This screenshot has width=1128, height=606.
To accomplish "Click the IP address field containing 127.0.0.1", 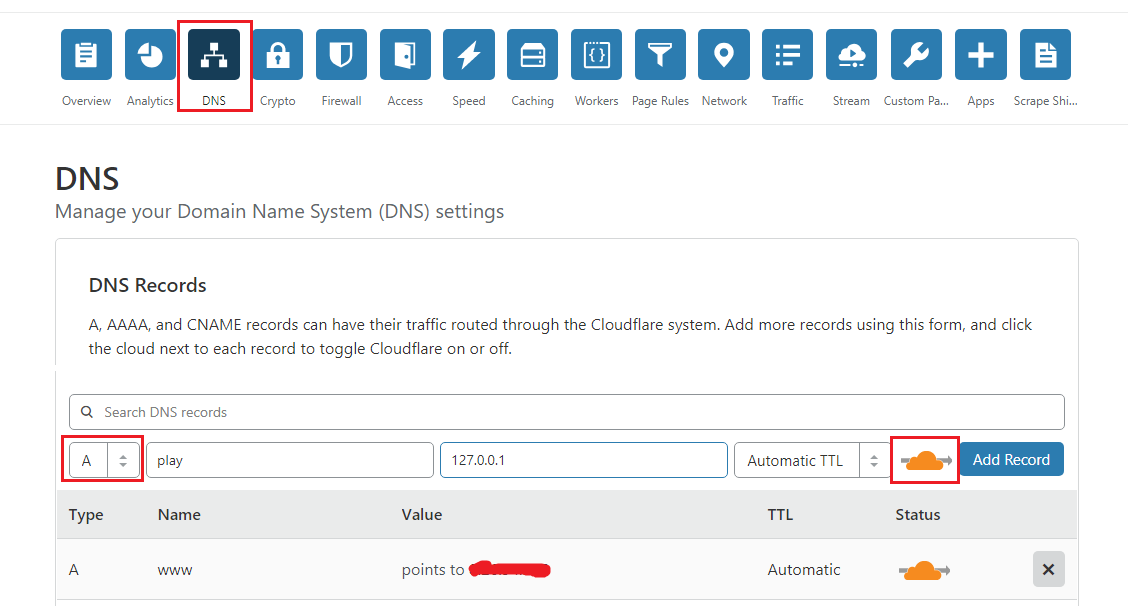I will (583, 460).
